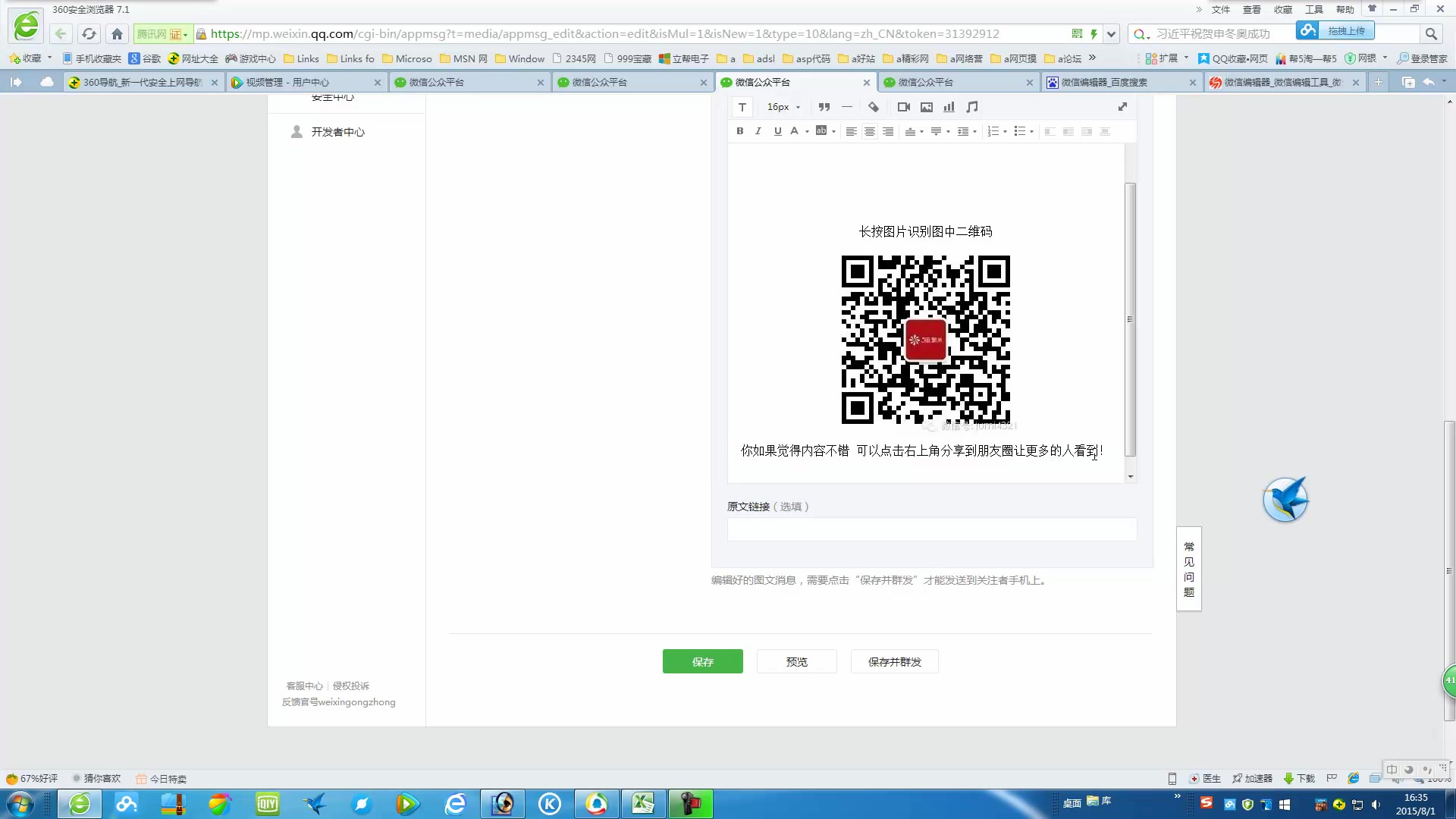Open iQIYI from the taskbar
Viewport: 1456px width, 819px height.
click(267, 804)
